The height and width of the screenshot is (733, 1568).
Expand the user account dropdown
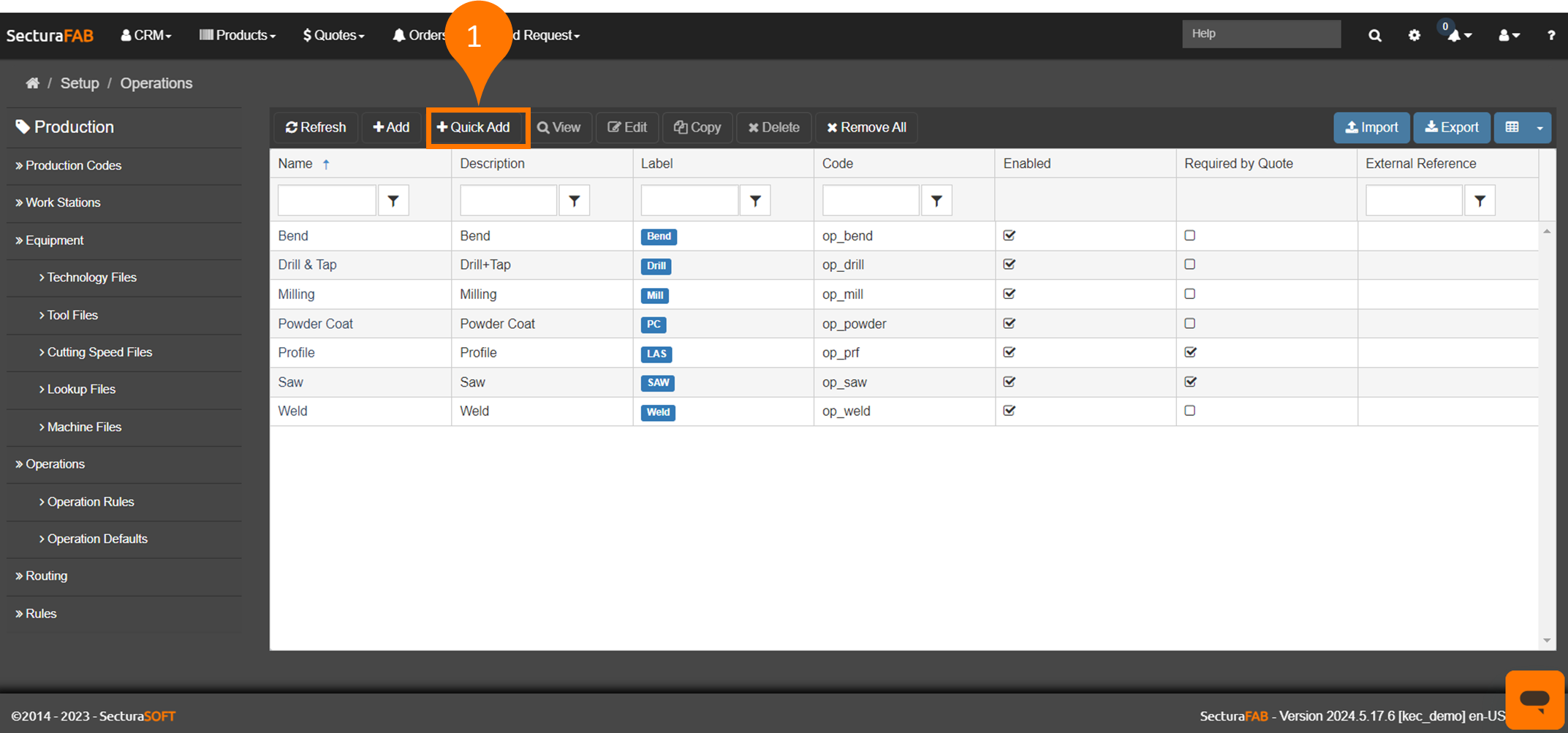1509,35
